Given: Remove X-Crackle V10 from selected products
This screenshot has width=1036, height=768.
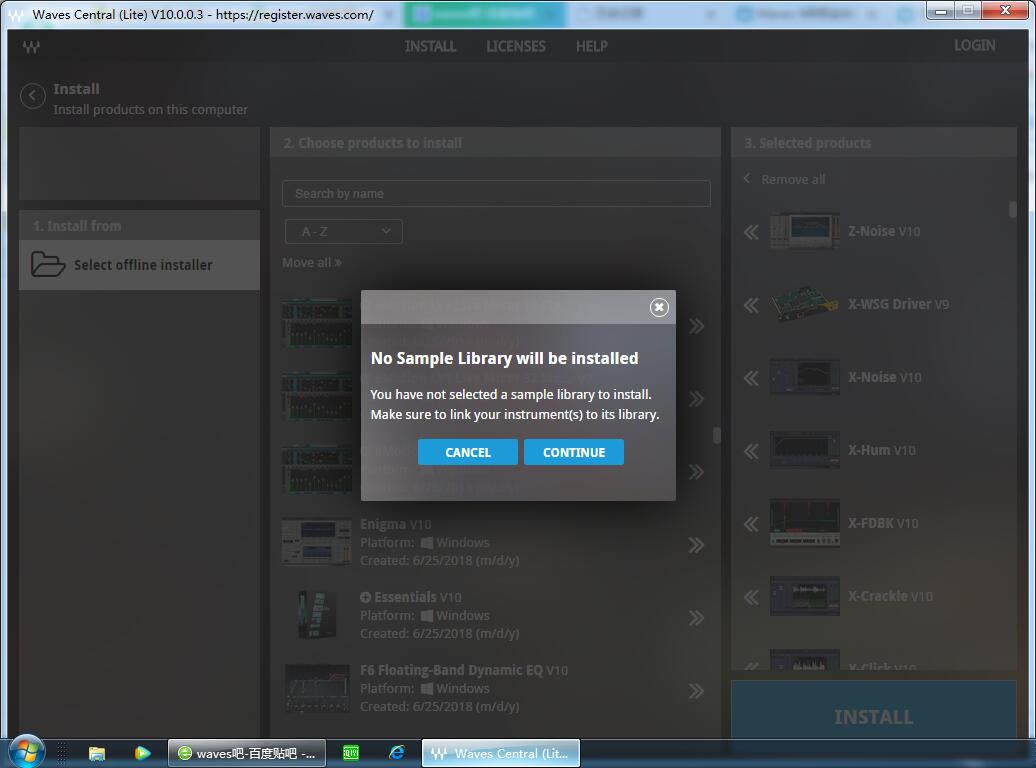Looking at the screenshot, I should click(x=751, y=597).
